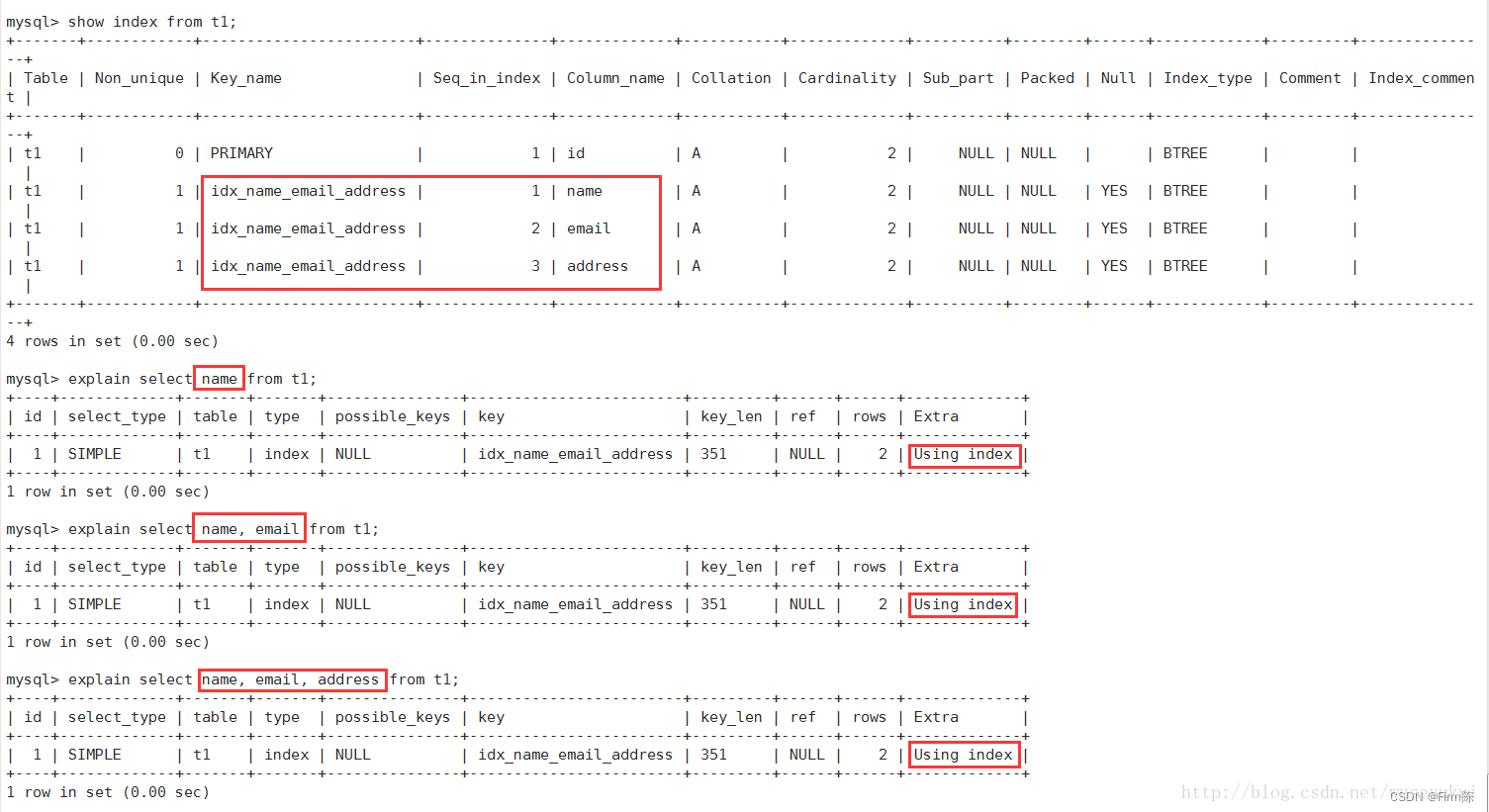Click 'address' in the Column_name column
The height and width of the screenshot is (812, 1489).
click(x=598, y=266)
